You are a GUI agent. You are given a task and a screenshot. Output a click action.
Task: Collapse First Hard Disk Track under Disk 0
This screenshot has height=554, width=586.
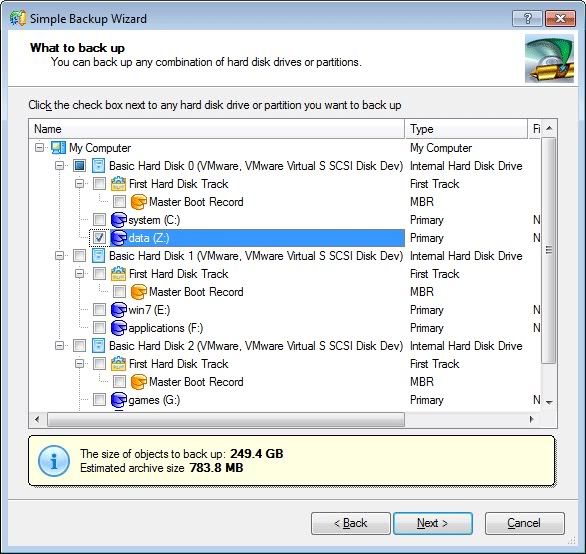click(79, 184)
